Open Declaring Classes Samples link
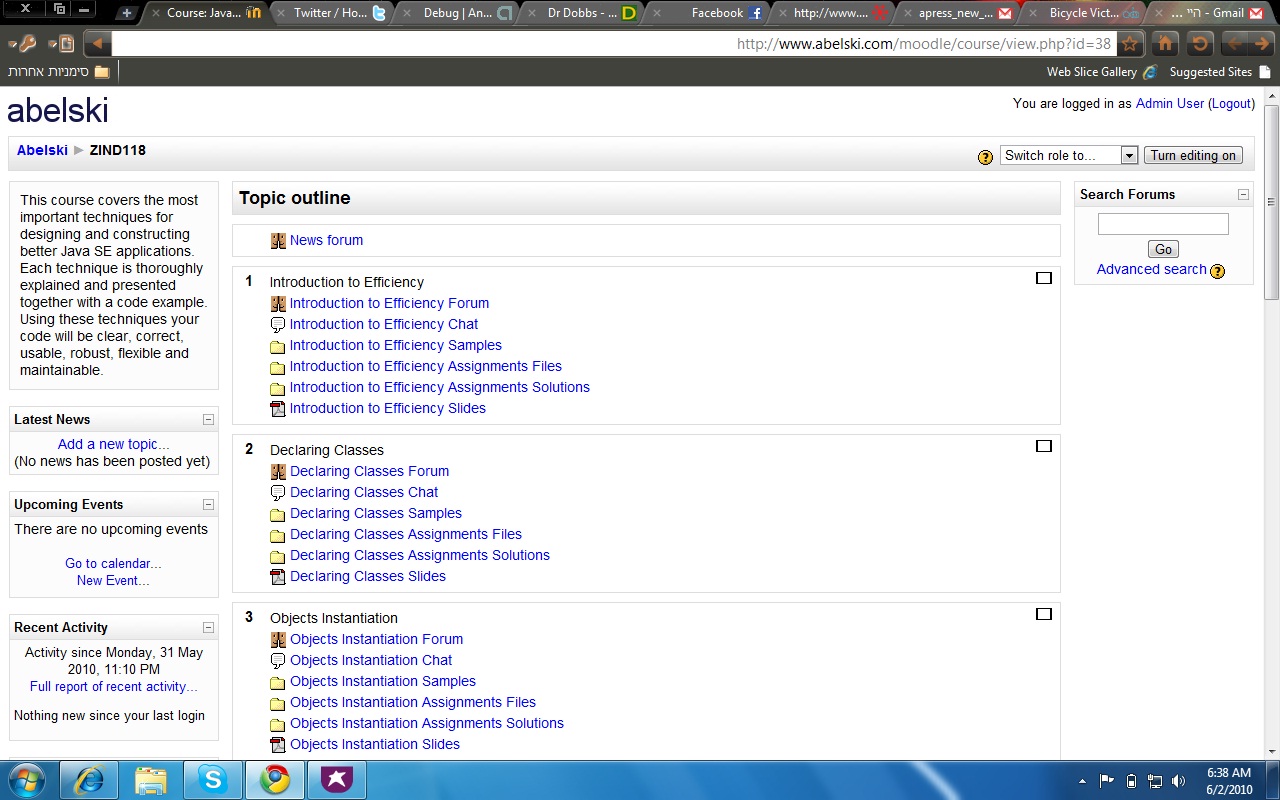1280x800 pixels. pyautogui.click(x=376, y=513)
